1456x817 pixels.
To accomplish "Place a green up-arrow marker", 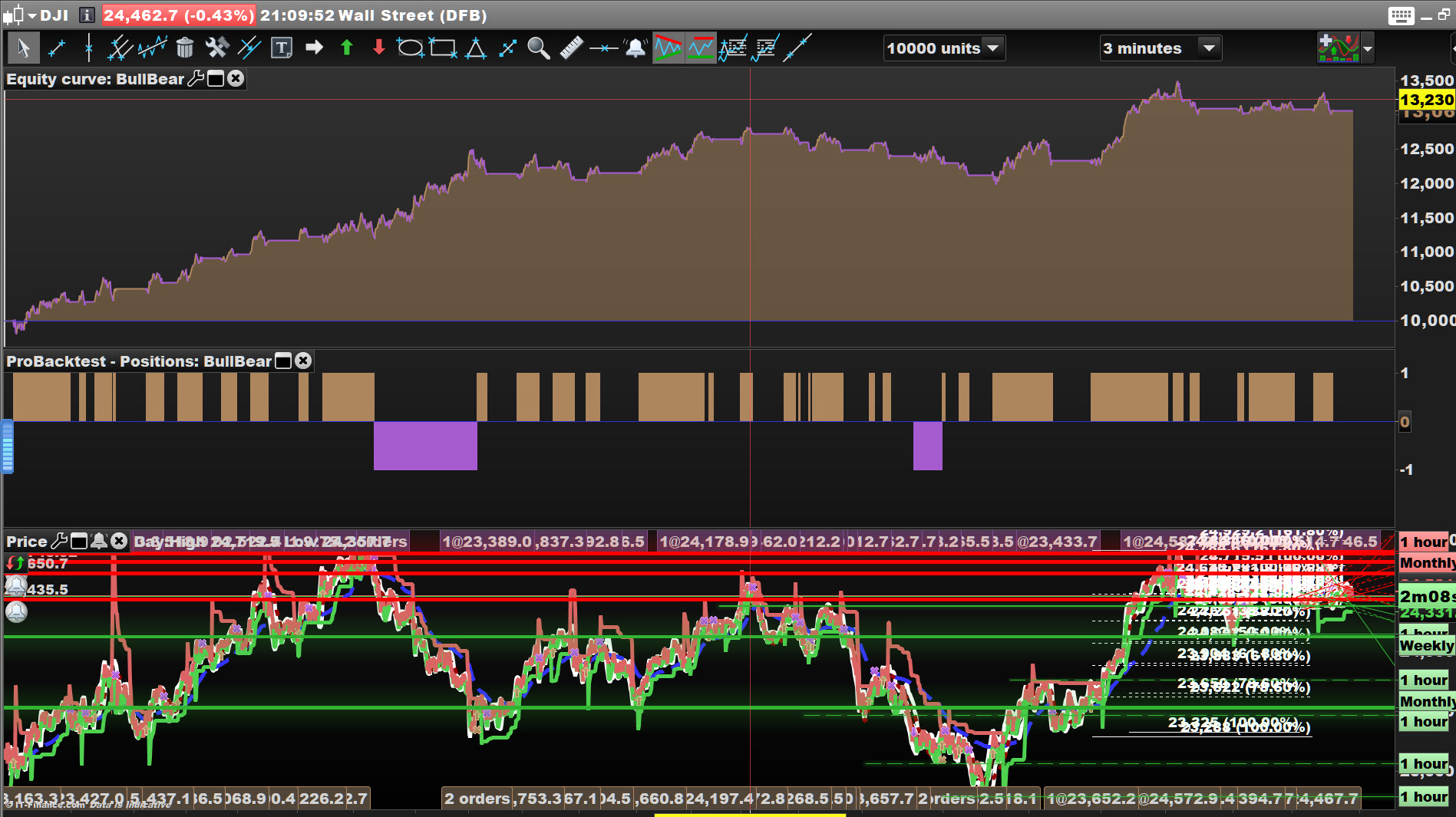I will coord(346,48).
